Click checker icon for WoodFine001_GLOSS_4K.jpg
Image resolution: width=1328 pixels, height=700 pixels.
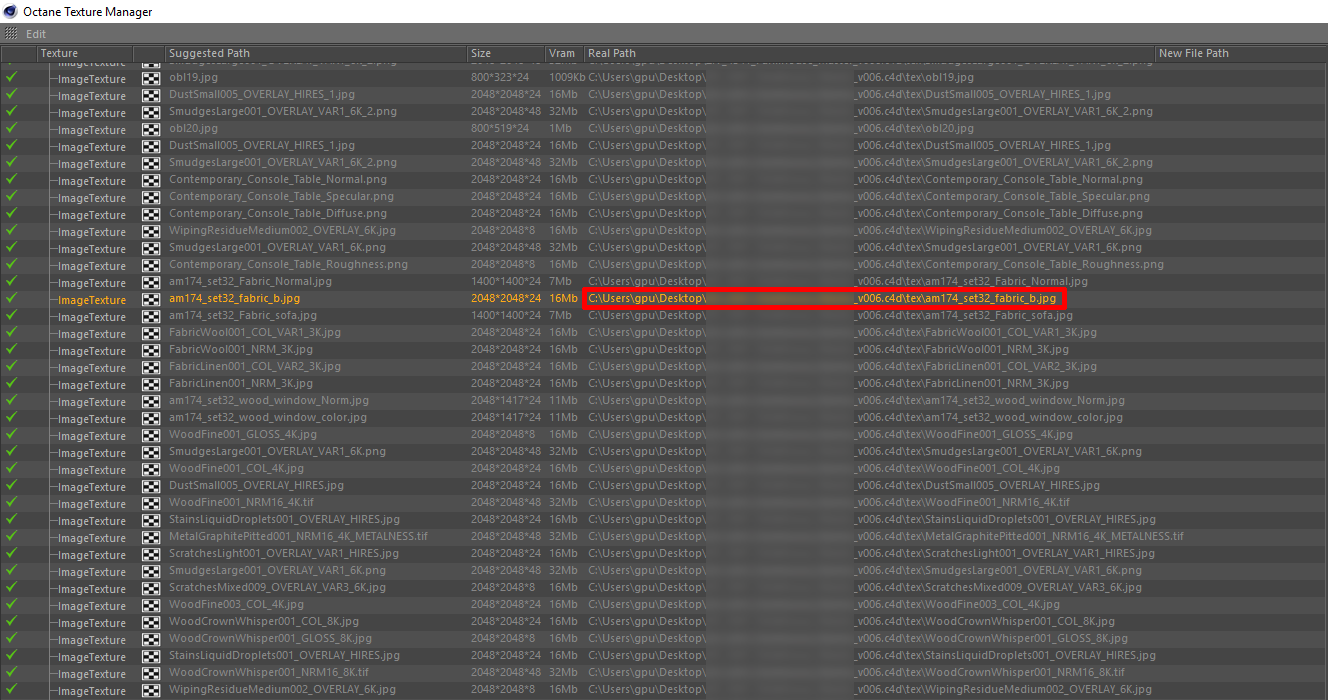pos(151,435)
